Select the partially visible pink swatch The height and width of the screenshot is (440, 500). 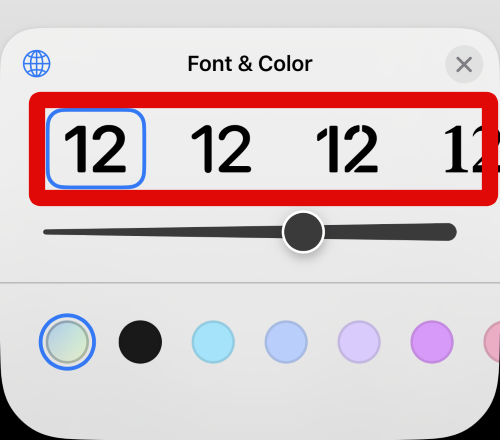pos(493,342)
